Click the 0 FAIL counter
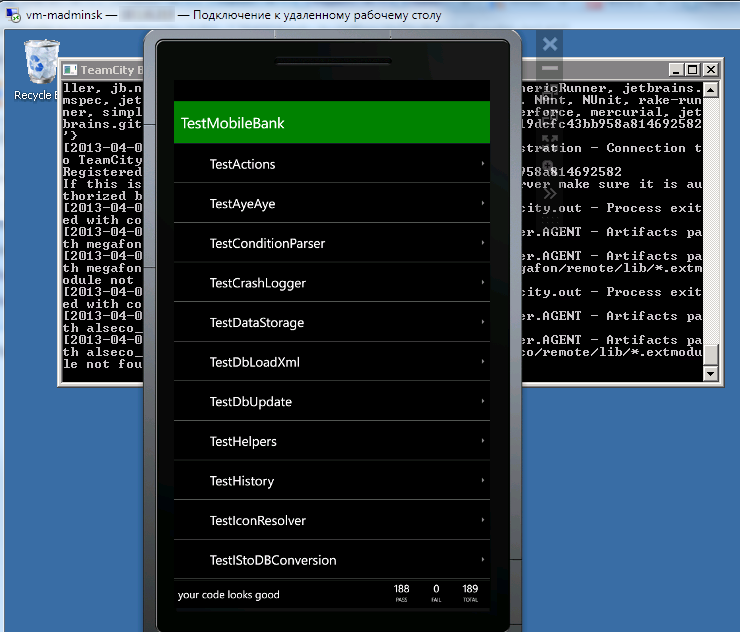The width and height of the screenshot is (740, 632). (436, 593)
